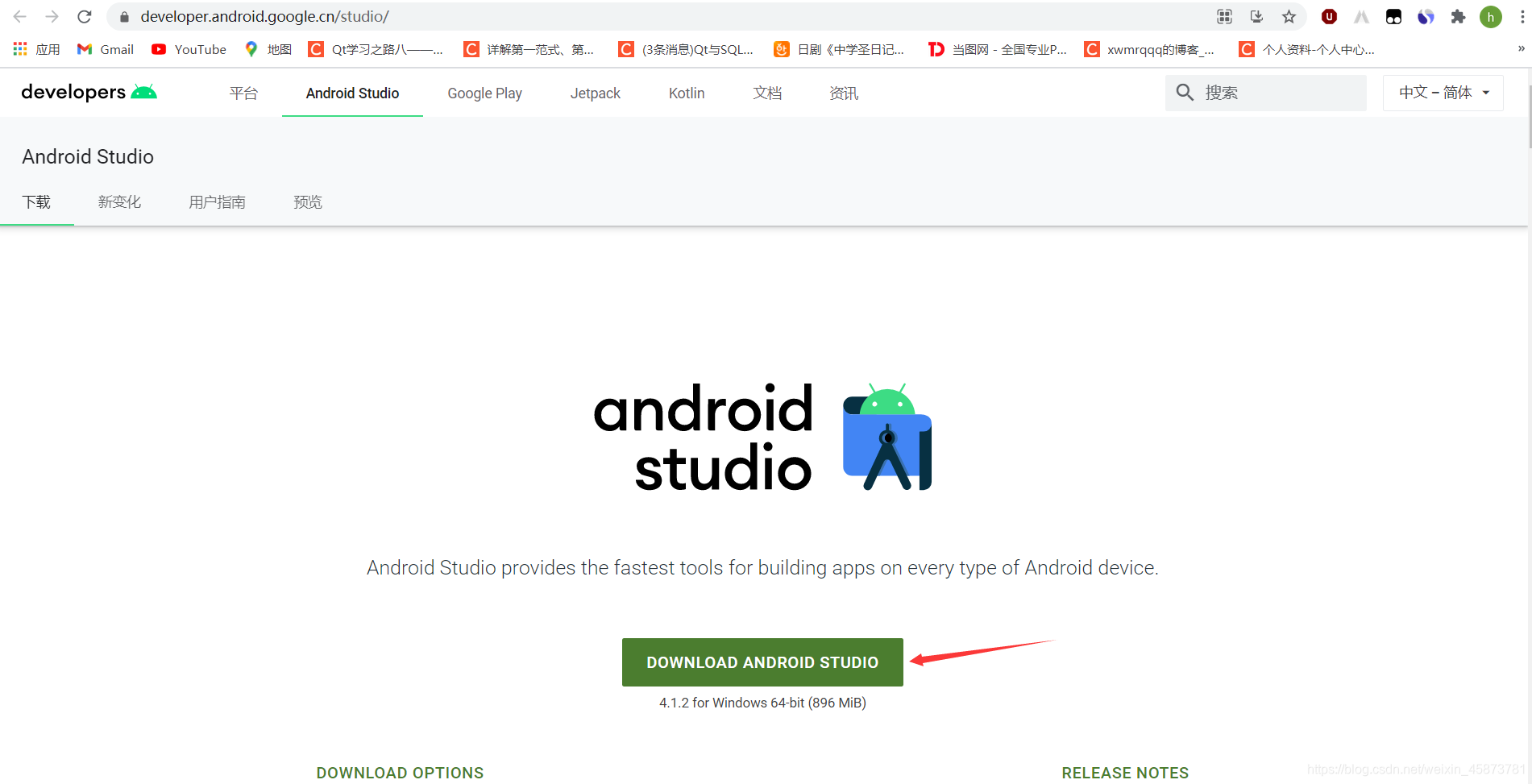Viewport: 1532px width, 784px height.
Task: Open the green profile avatar "h"
Action: click(1491, 16)
